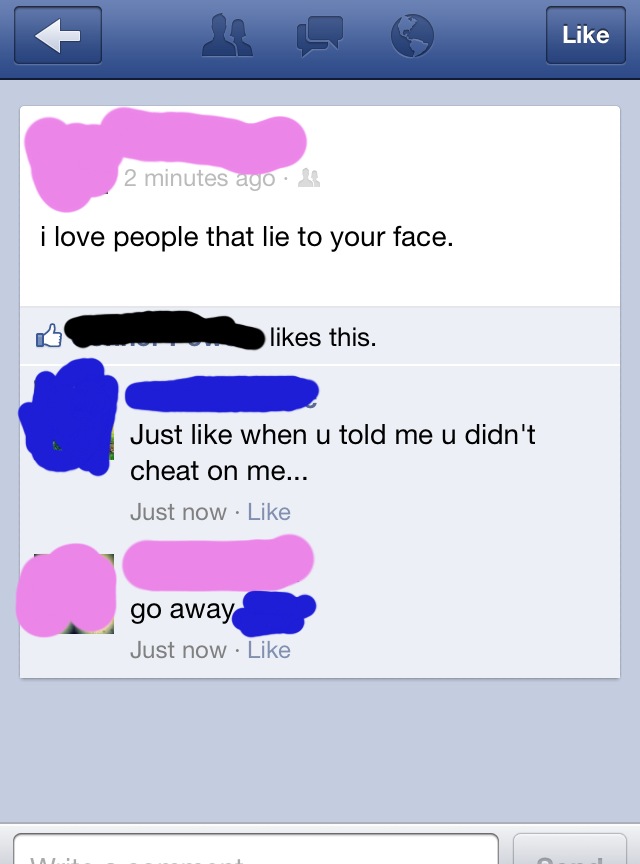Click the '2 minutes ago' timestamp
640x864 pixels.
pos(200,178)
